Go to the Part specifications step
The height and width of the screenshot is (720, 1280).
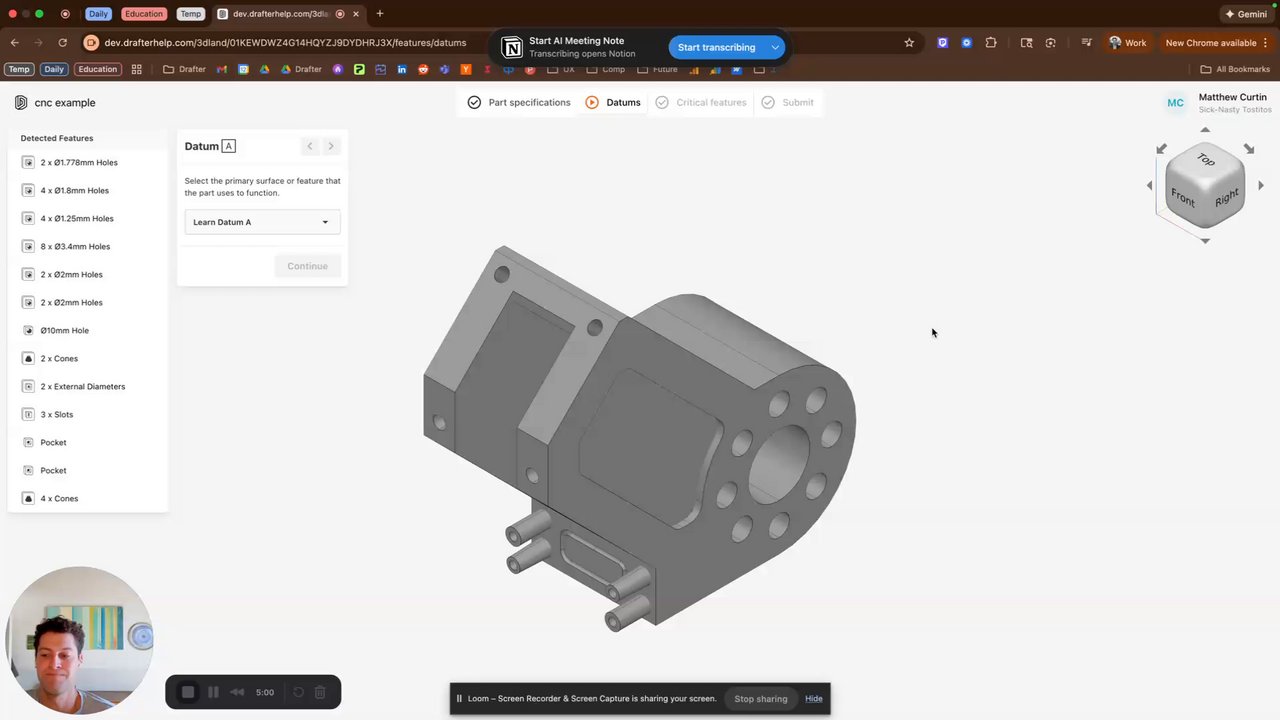[x=519, y=102]
